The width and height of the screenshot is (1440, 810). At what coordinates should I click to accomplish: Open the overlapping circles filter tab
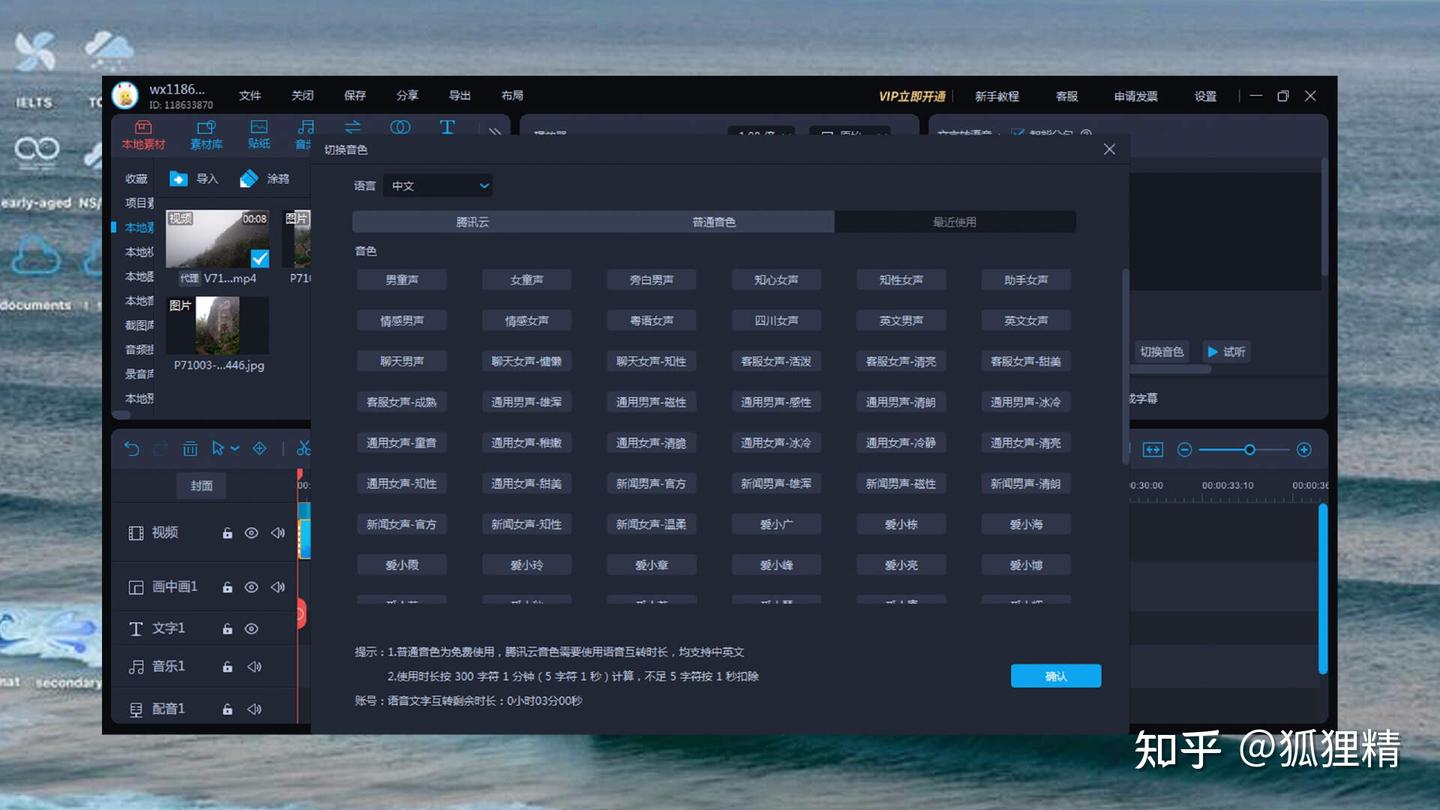click(400, 127)
